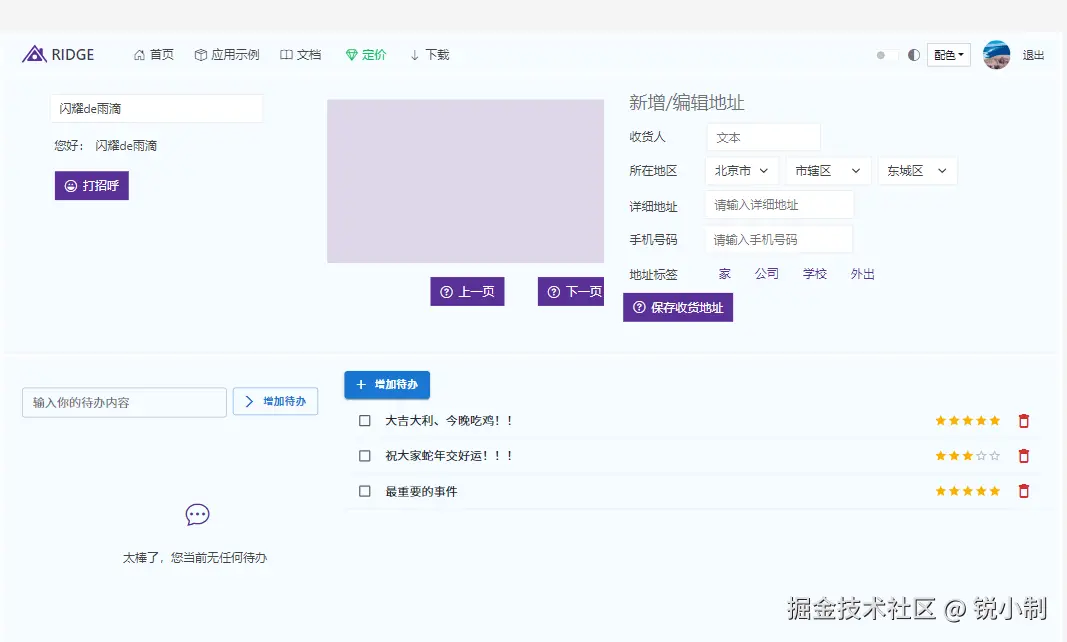Click the 新增/编辑地址 heading text
The image size is (1067, 642).
[687, 103]
